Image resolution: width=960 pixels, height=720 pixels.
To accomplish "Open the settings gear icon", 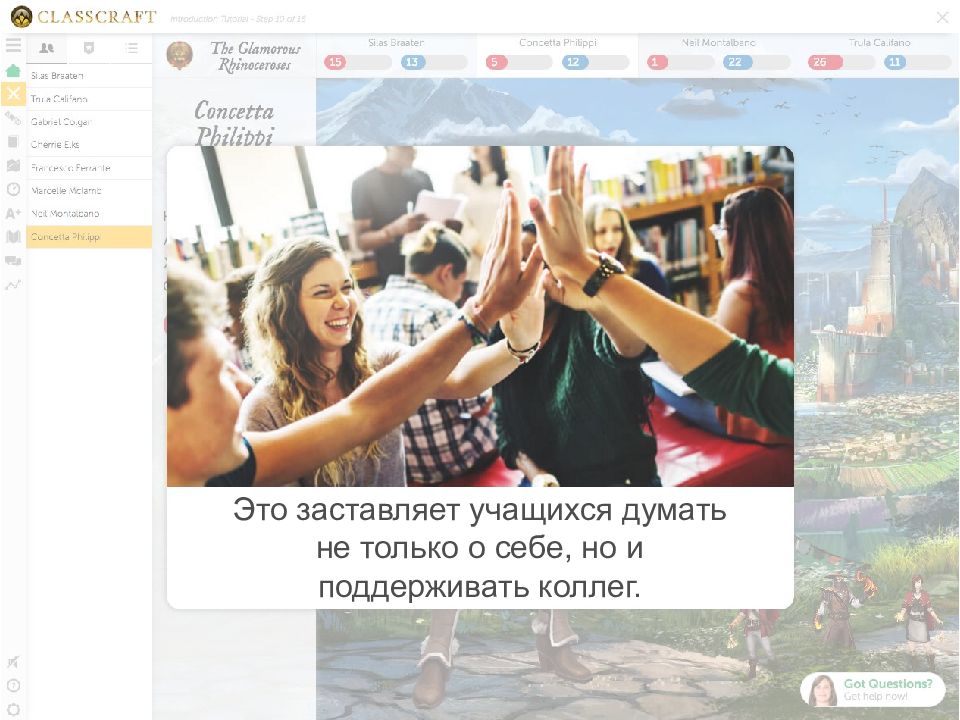I will point(13,708).
